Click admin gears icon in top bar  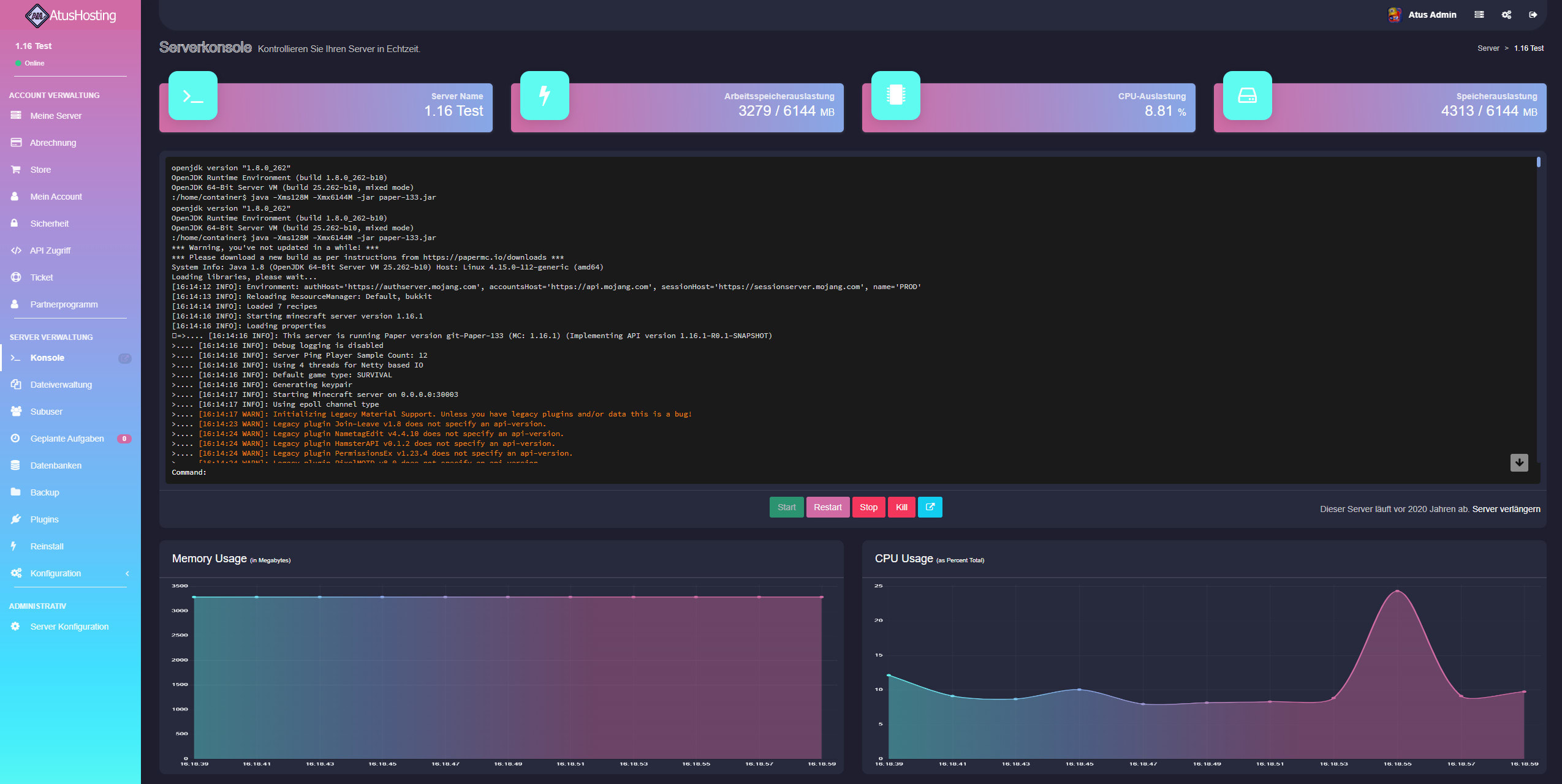click(1507, 15)
